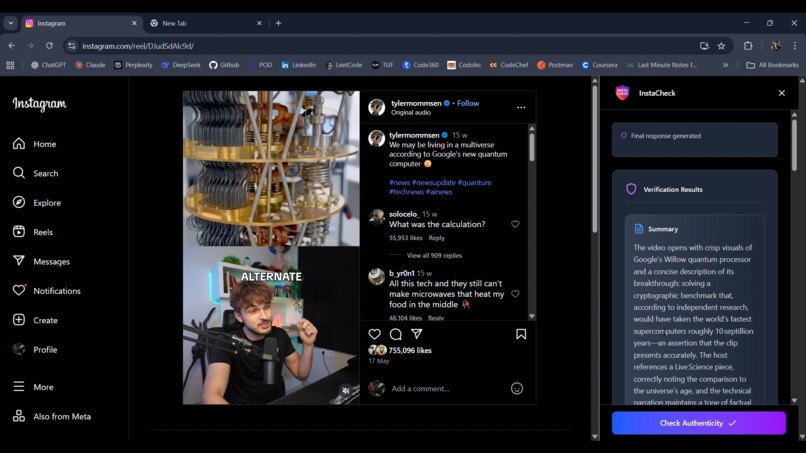Open Chrome three-dot menu

795,46
